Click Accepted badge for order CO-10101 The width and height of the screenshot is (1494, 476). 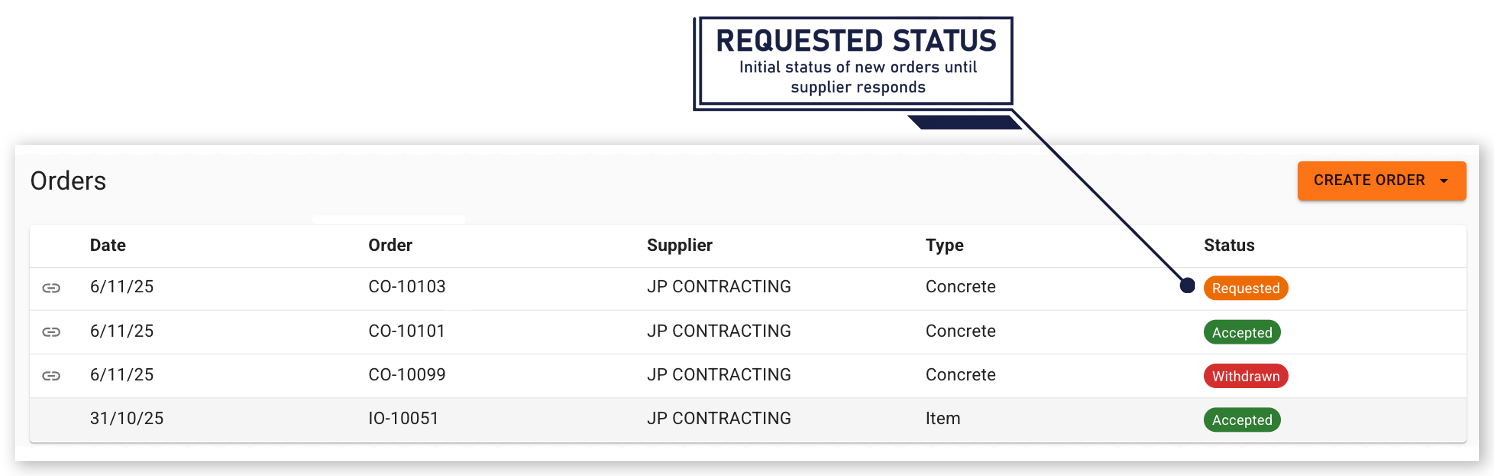point(1242,333)
